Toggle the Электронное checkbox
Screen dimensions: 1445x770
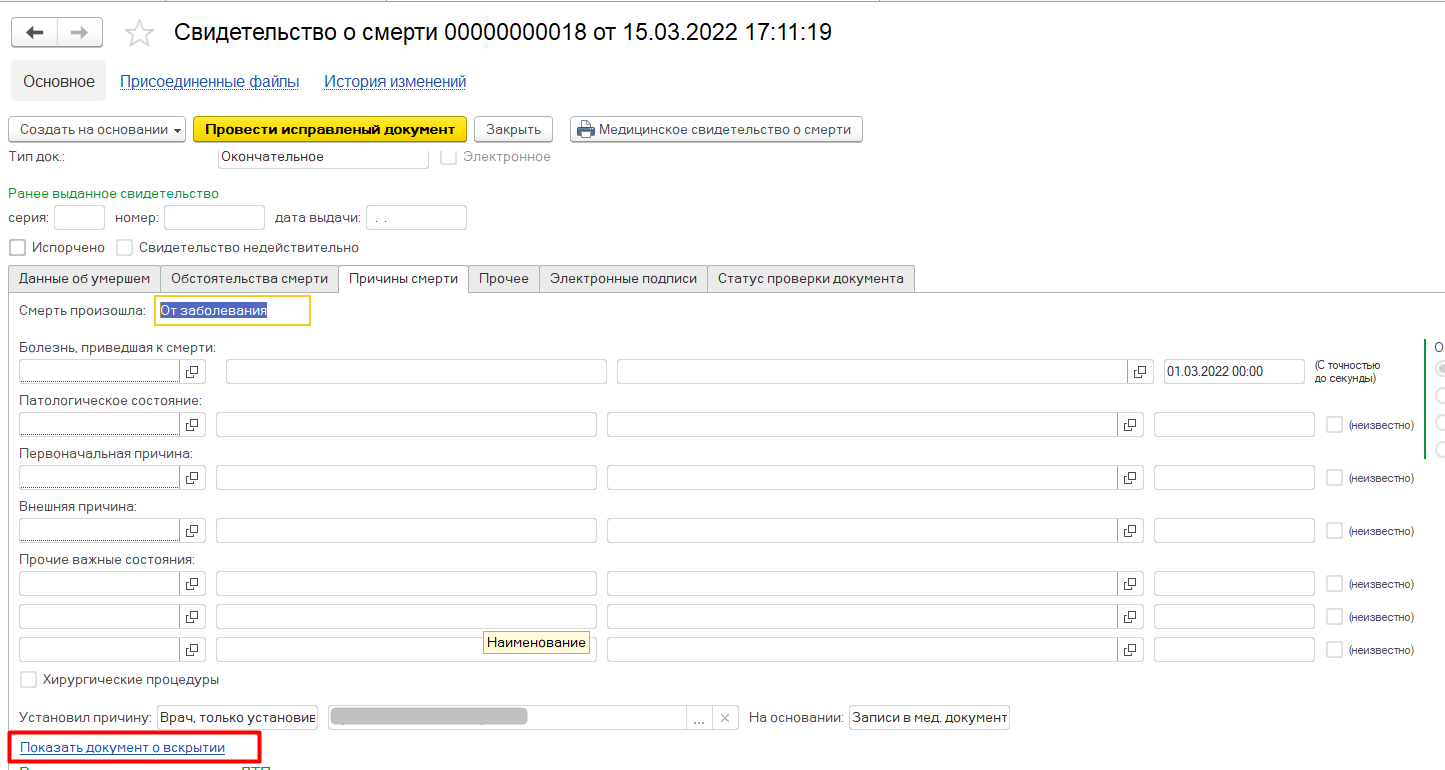[449, 156]
